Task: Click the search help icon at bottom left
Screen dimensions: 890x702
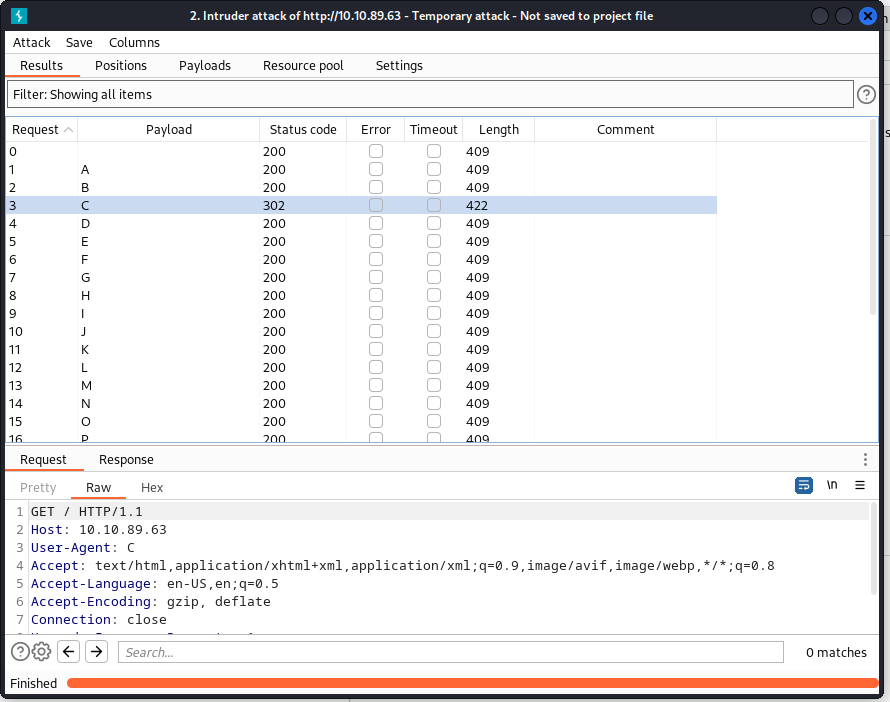Action: click(20, 652)
